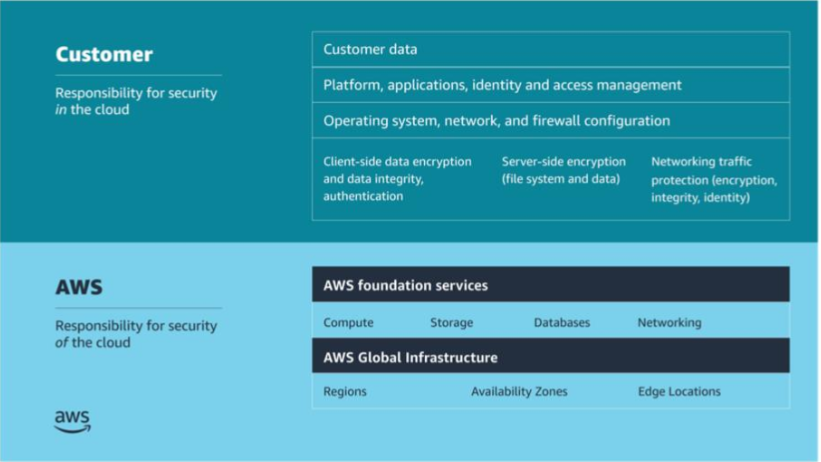Click the Edge Locations label
This screenshot has width=821, height=462.
[679, 392]
